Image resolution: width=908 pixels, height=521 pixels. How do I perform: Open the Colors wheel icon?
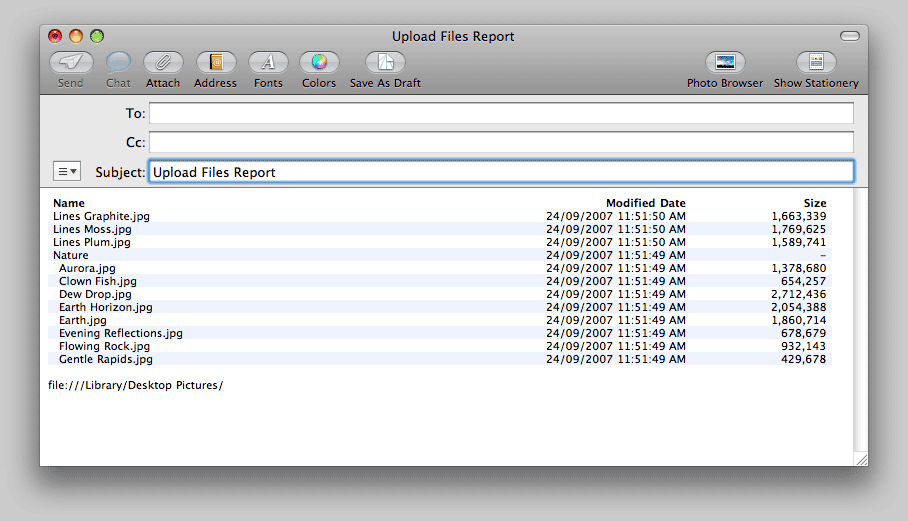tap(319, 62)
